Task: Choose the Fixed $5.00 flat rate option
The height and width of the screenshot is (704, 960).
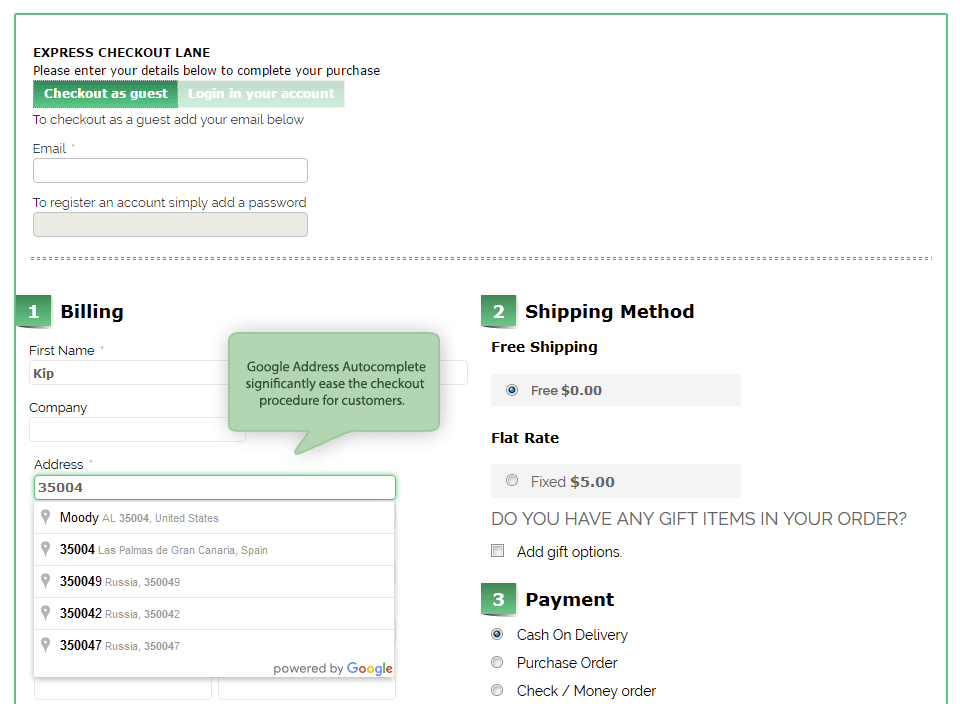Action: [512, 481]
